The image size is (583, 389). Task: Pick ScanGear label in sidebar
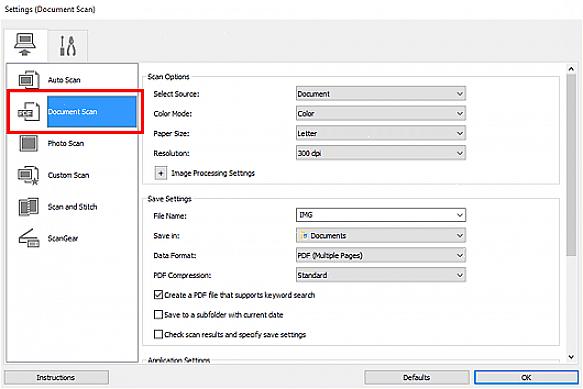(63, 238)
